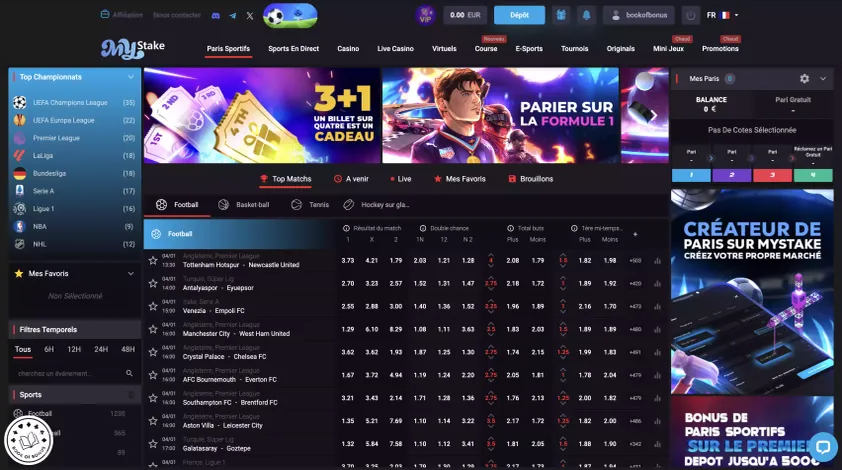842x470 pixels.
Task: Favorite Galatasaray - Goztepe match star
Action: pos(153,444)
